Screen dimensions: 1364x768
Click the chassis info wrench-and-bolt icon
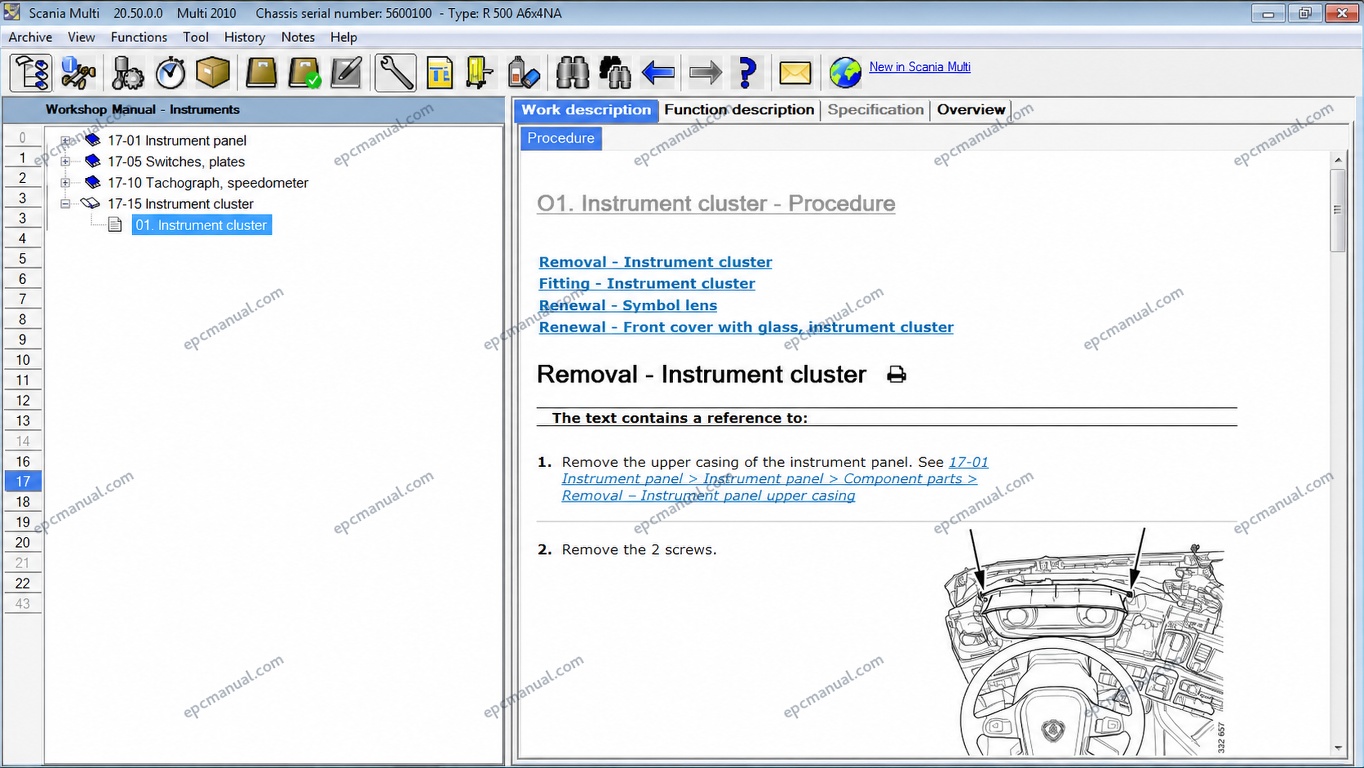tap(78, 73)
